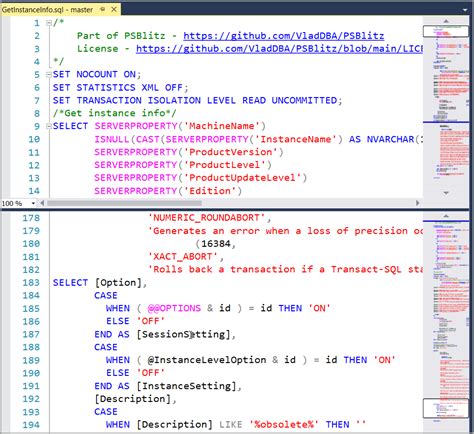
Task: Click the '/*Get instance info*/' comment
Action: coord(114,113)
